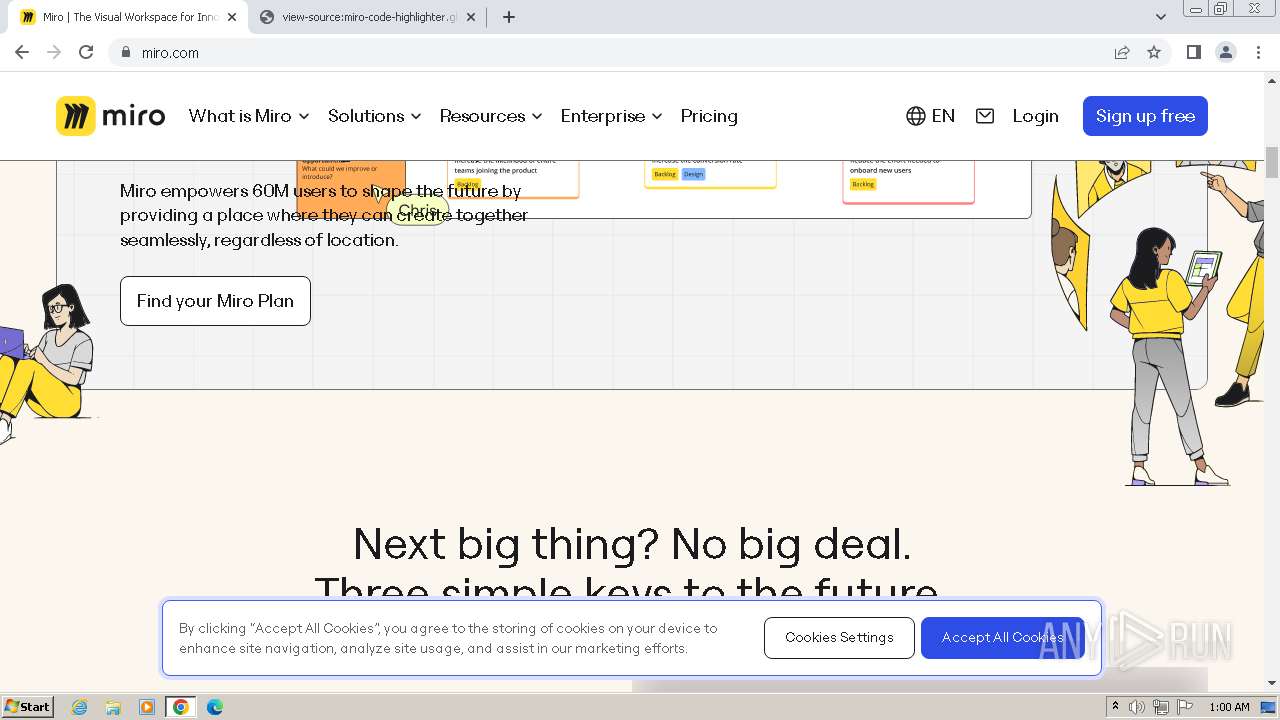
Task: Click Sign up free button
Action: [x=1145, y=116]
